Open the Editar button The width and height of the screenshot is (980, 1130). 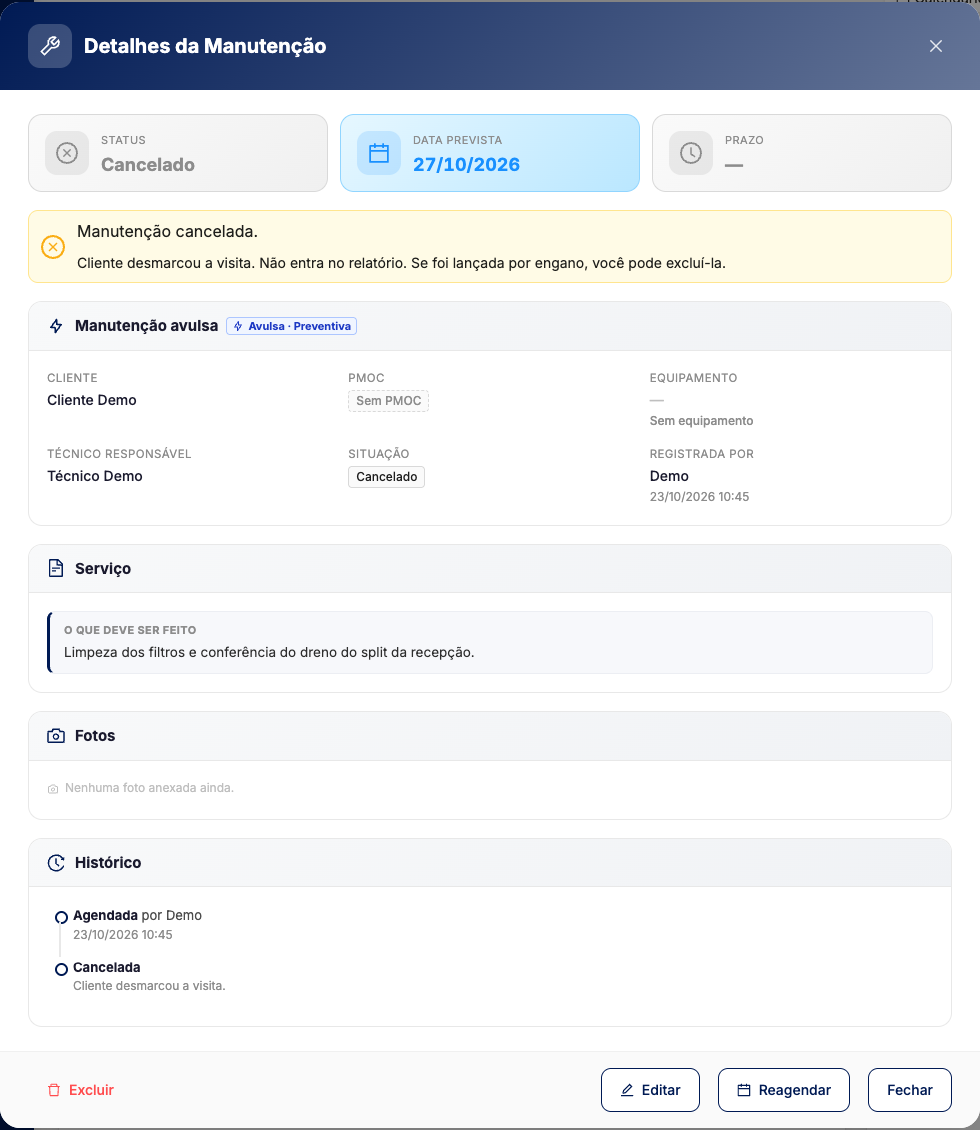click(x=650, y=1090)
